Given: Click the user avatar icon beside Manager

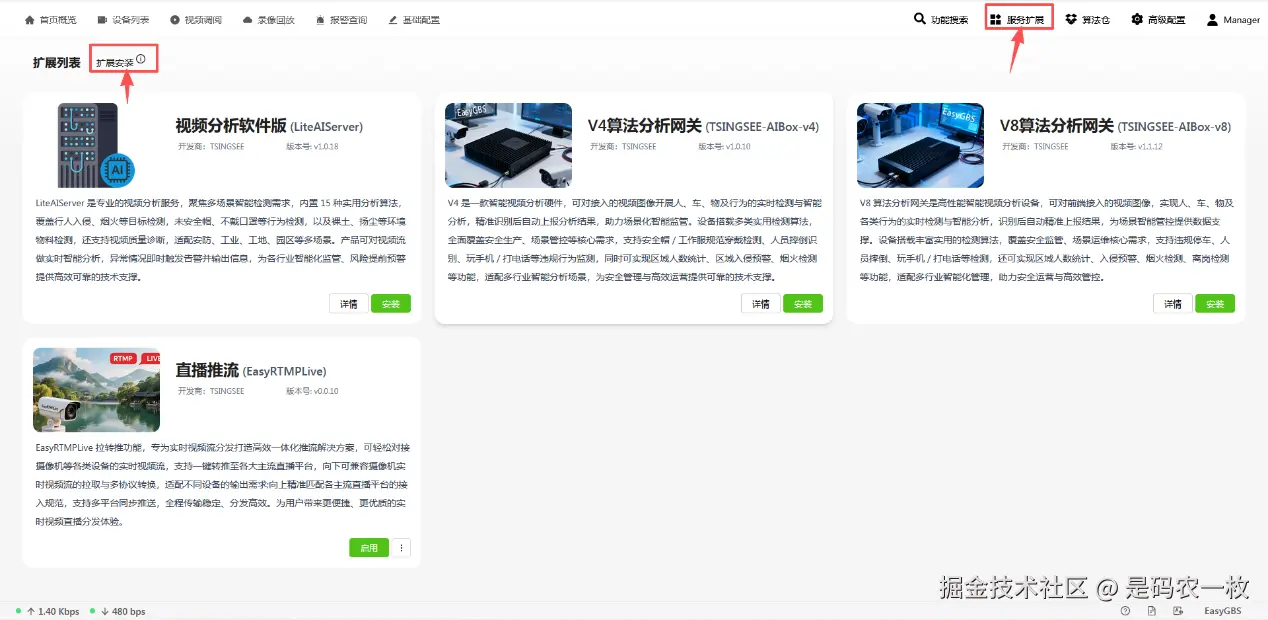Looking at the screenshot, I should [x=1212, y=19].
